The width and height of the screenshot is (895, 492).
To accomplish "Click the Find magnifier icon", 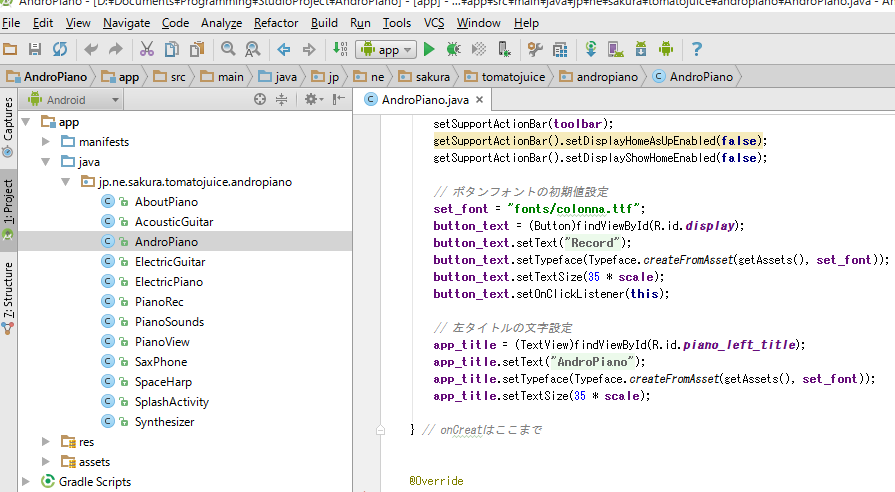I will click(227, 49).
